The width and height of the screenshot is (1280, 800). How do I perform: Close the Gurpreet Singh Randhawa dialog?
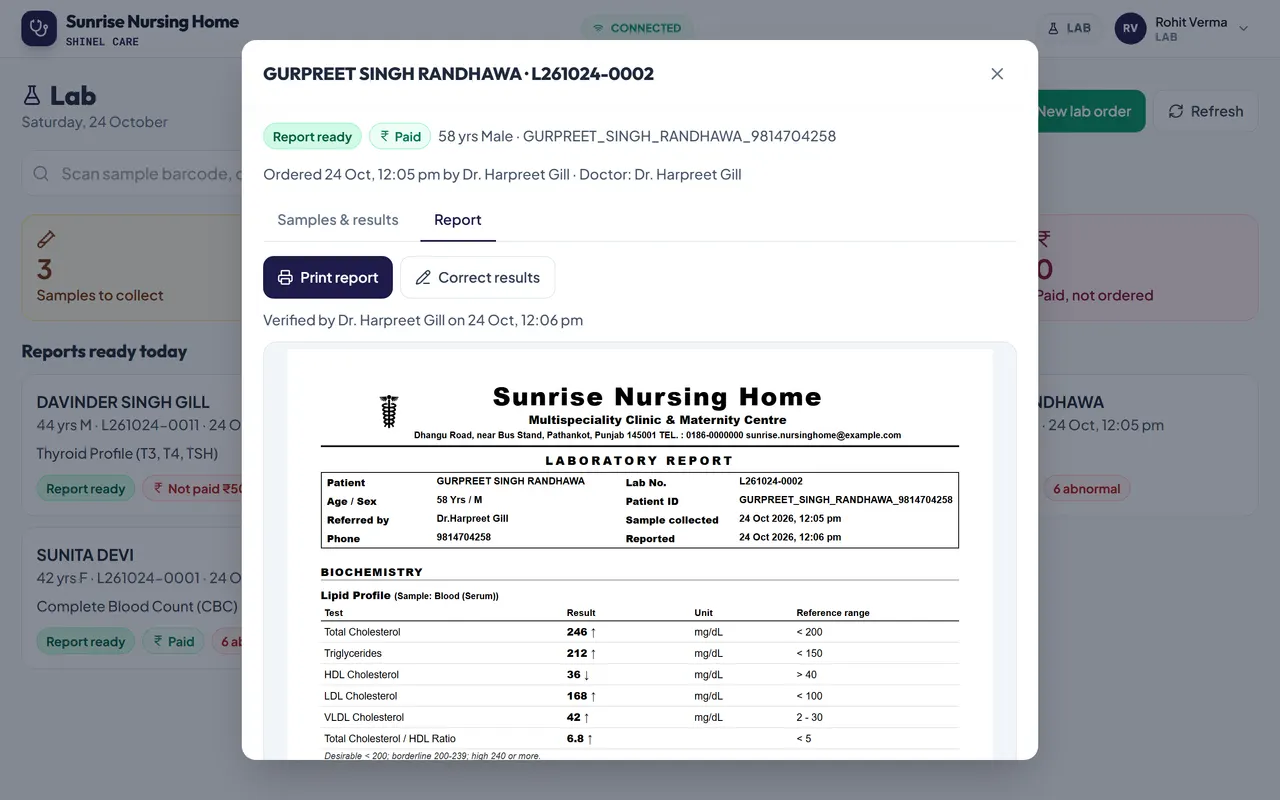pos(997,74)
